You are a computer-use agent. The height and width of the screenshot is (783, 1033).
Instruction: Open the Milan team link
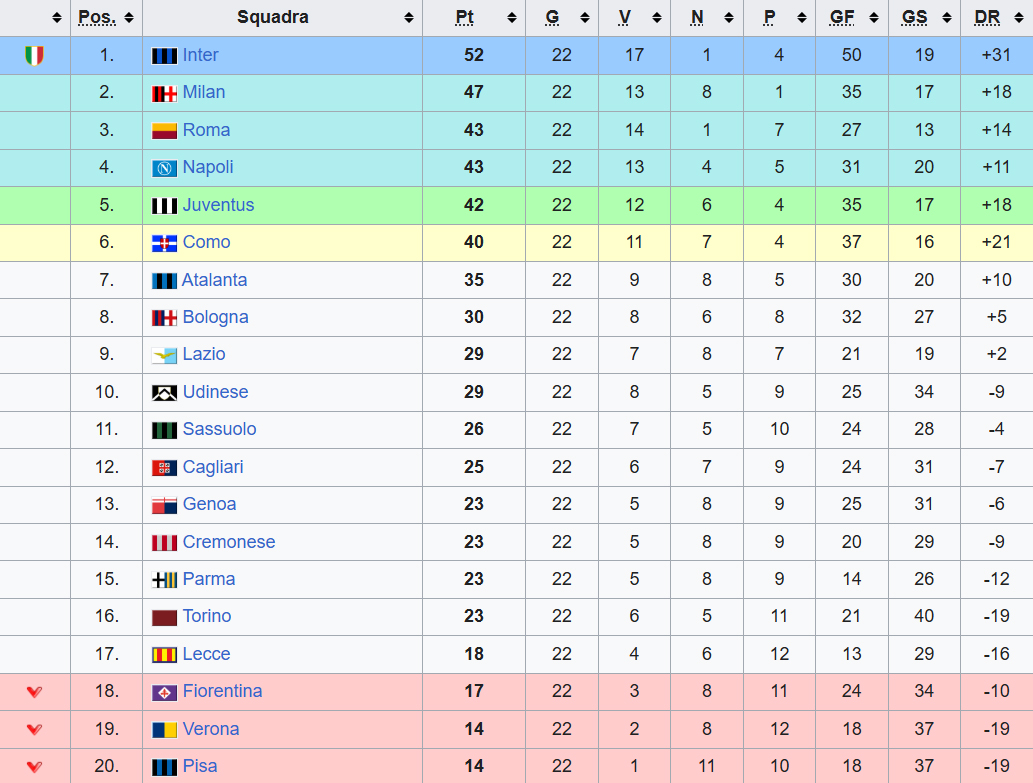203,93
